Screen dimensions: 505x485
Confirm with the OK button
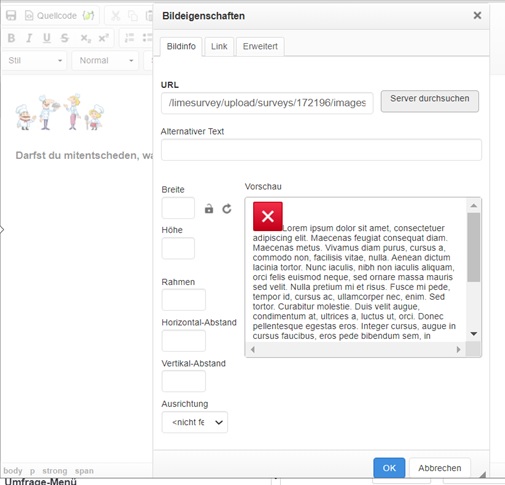[x=389, y=468]
